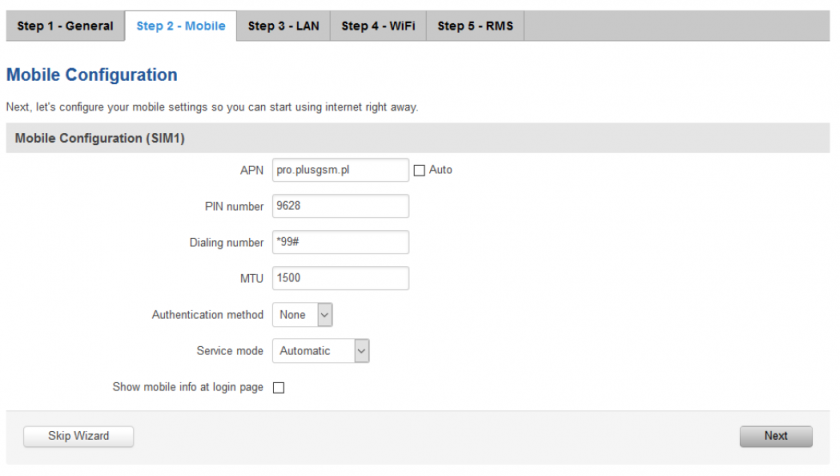840x476 pixels.
Task: Click the Next button
Action: (776, 436)
